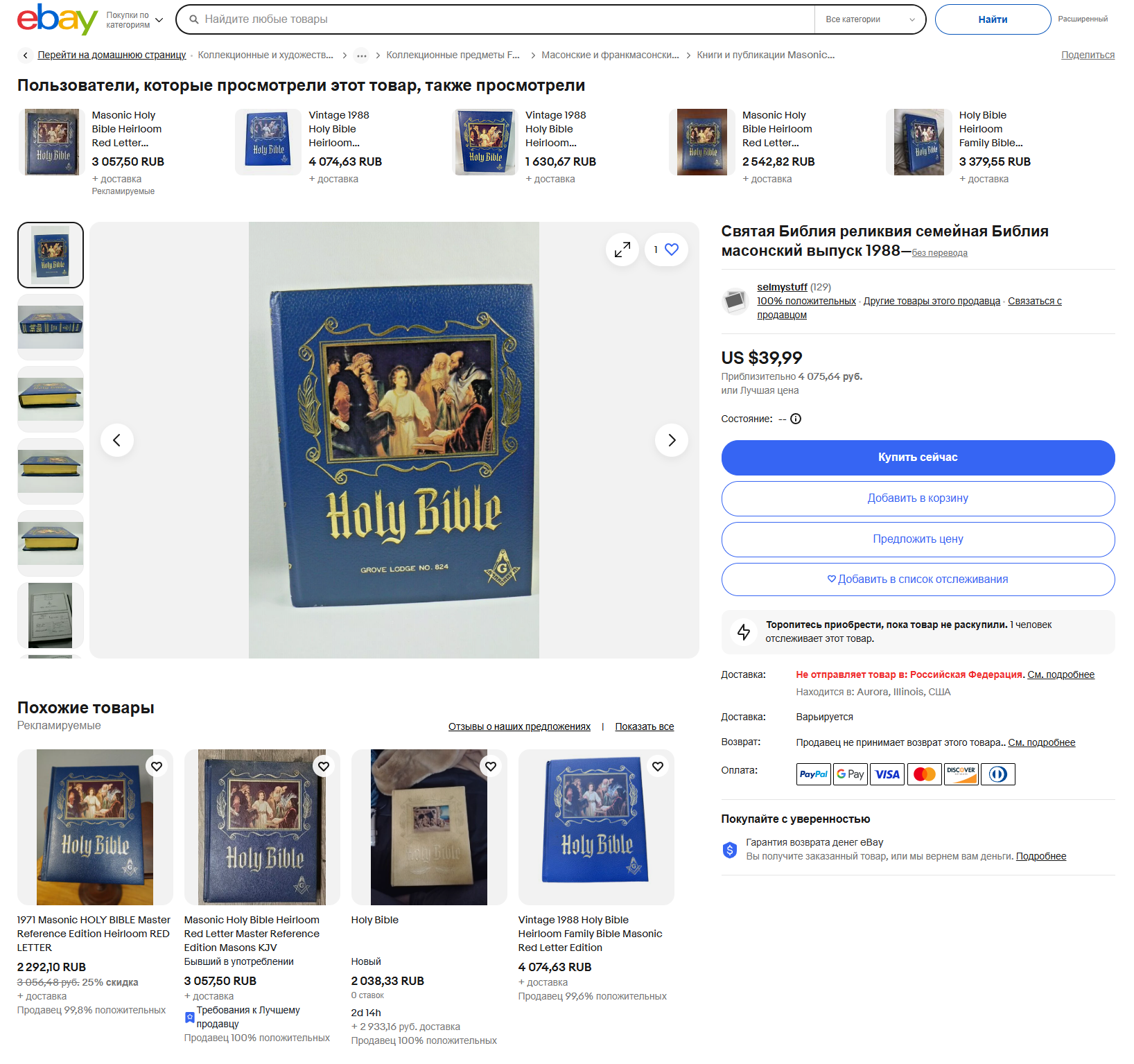Open 'Поделиться' share link
This screenshot has width=1134, height=1064.
click(x=1088, y=55)
